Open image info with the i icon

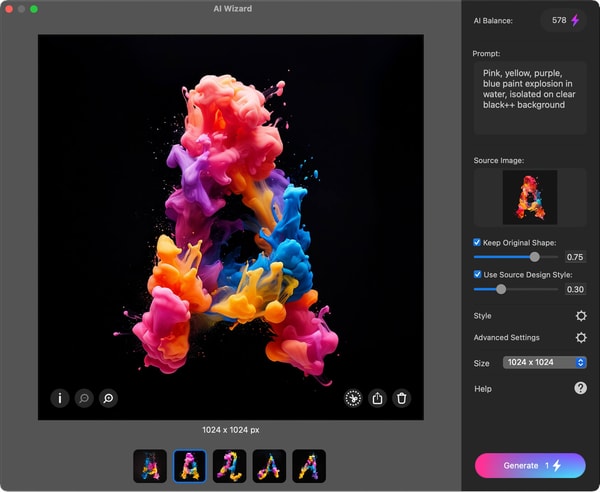click(x=60, y=398)
